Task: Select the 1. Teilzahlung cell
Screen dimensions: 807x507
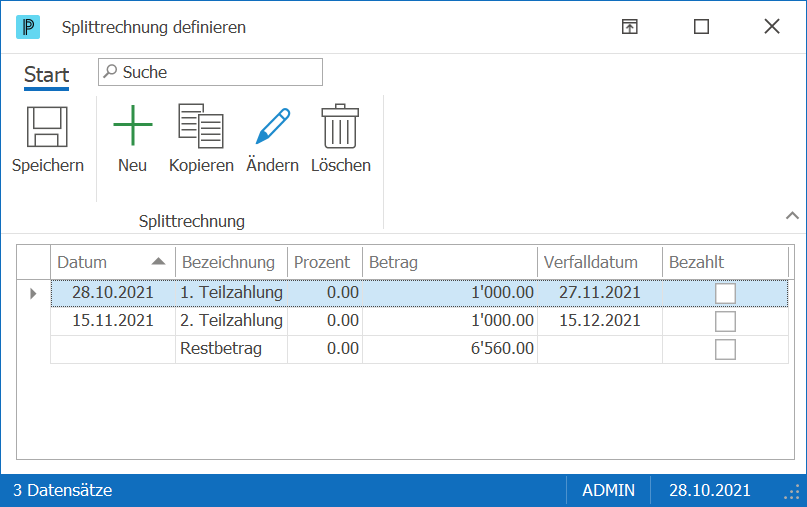Action: (x=231, y=293)
